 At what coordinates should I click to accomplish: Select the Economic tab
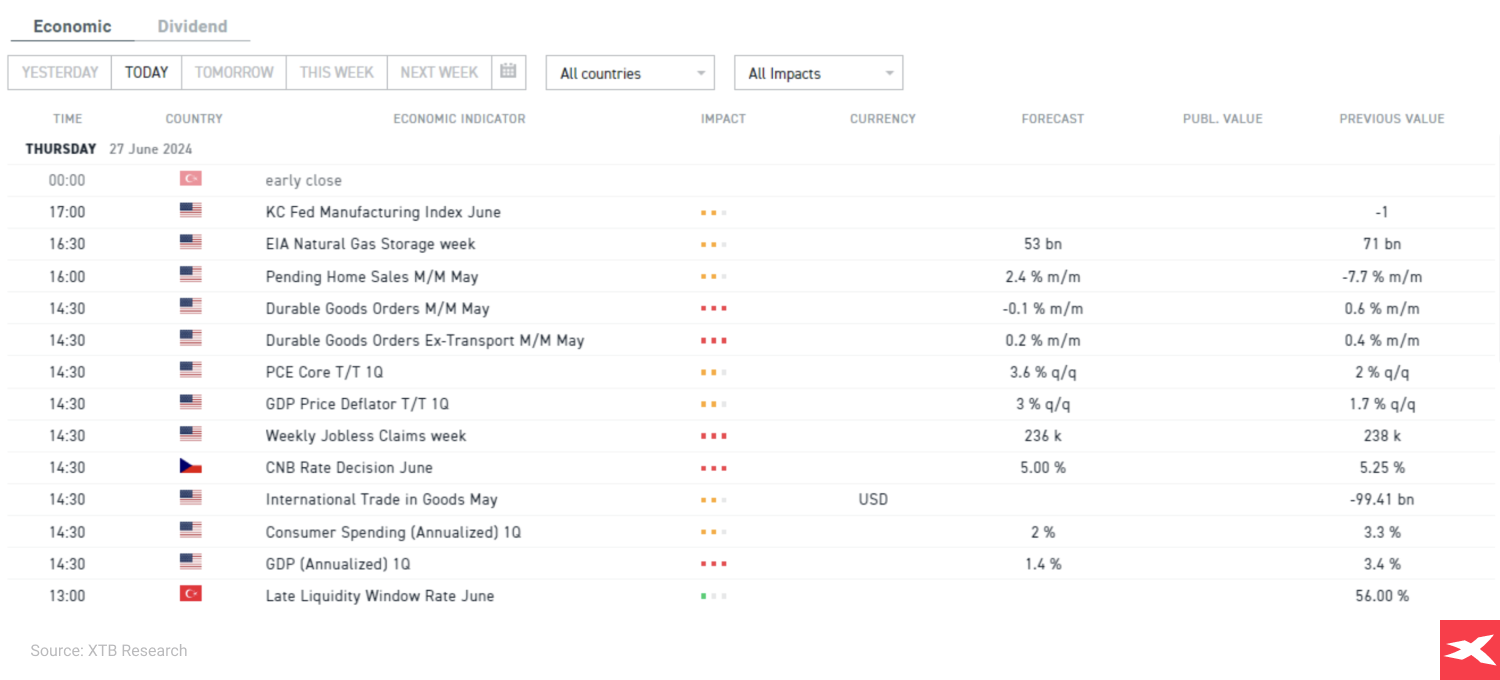(x=72, y=26)
